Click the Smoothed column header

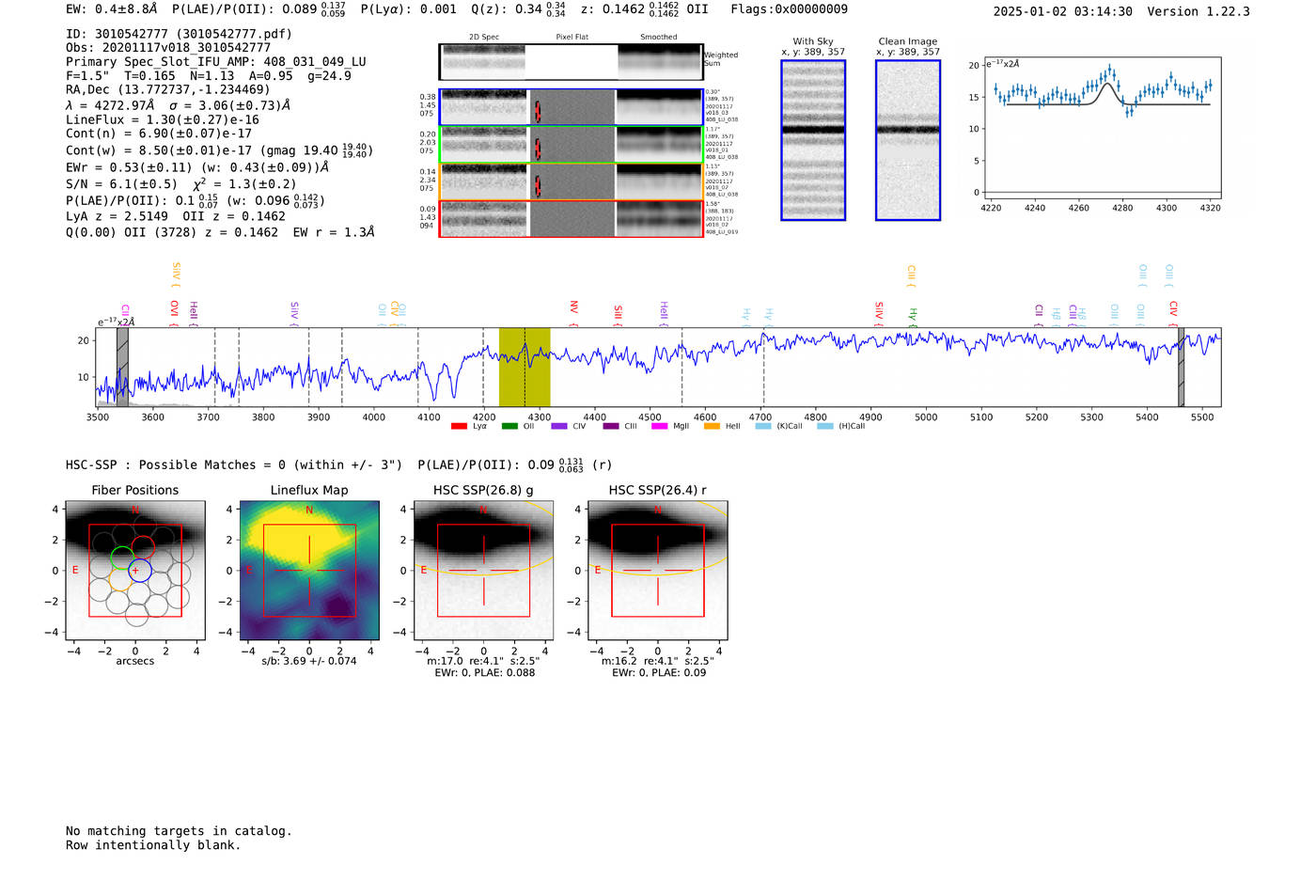[659, 38]
